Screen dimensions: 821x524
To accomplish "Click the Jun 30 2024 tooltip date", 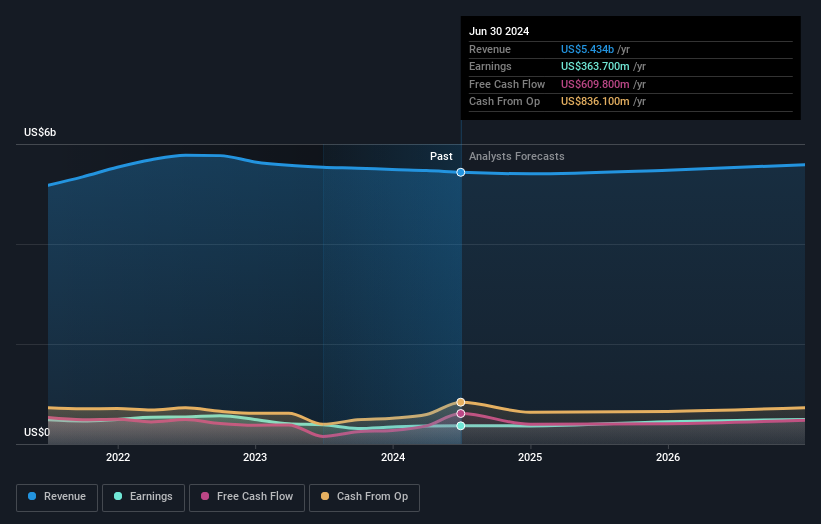I will click(499, 31).
